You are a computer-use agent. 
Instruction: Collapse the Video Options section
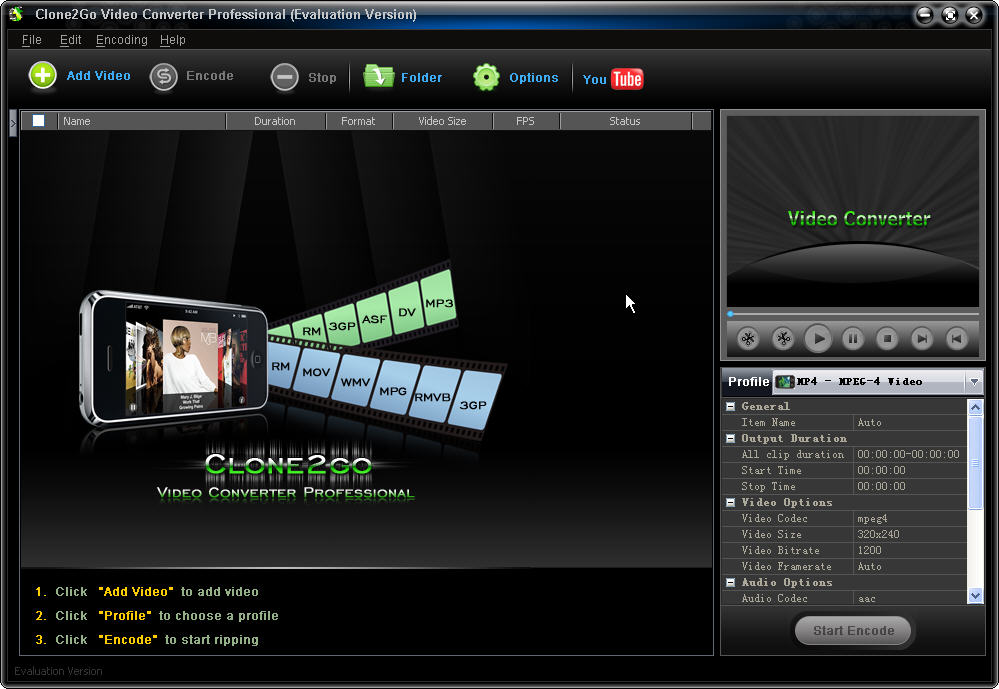point(731,503)
